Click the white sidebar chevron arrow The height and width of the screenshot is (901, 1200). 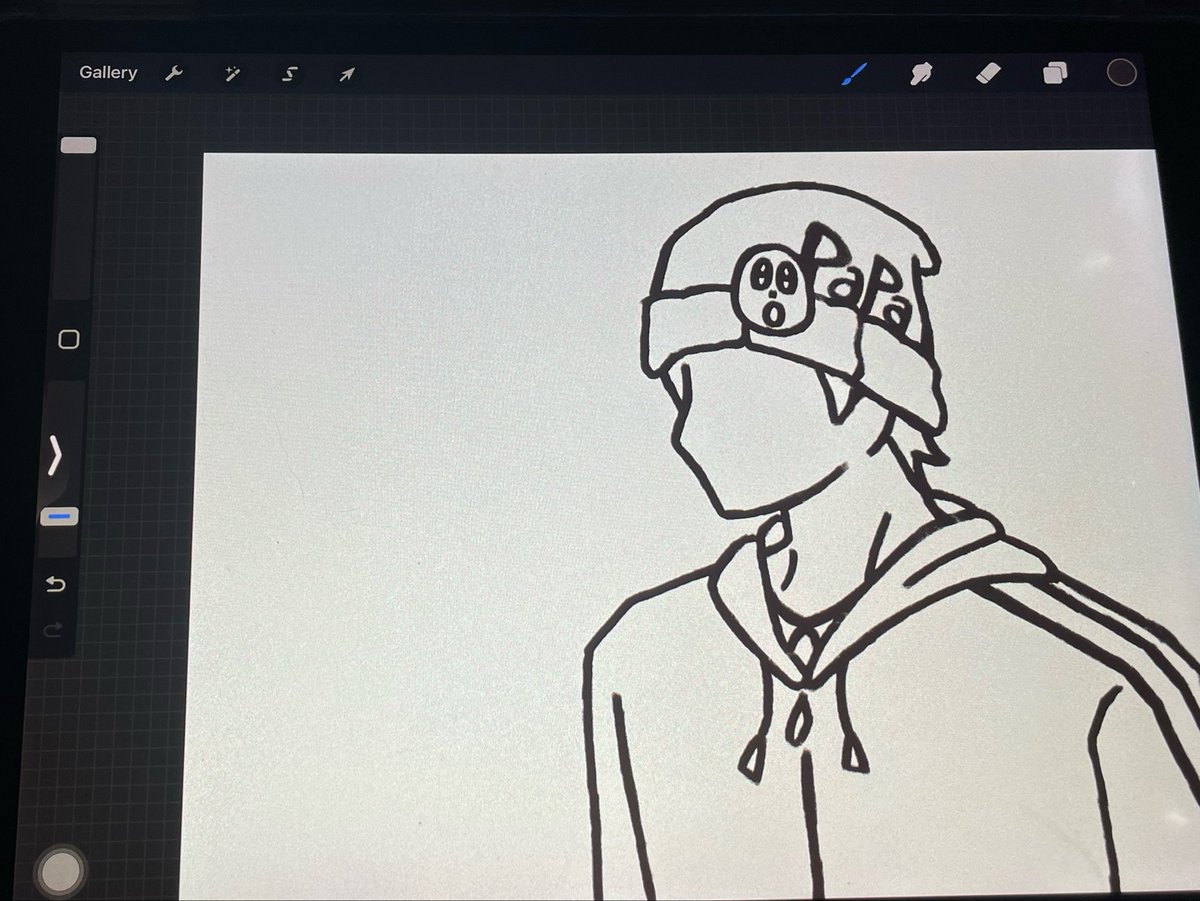point(55,456)
